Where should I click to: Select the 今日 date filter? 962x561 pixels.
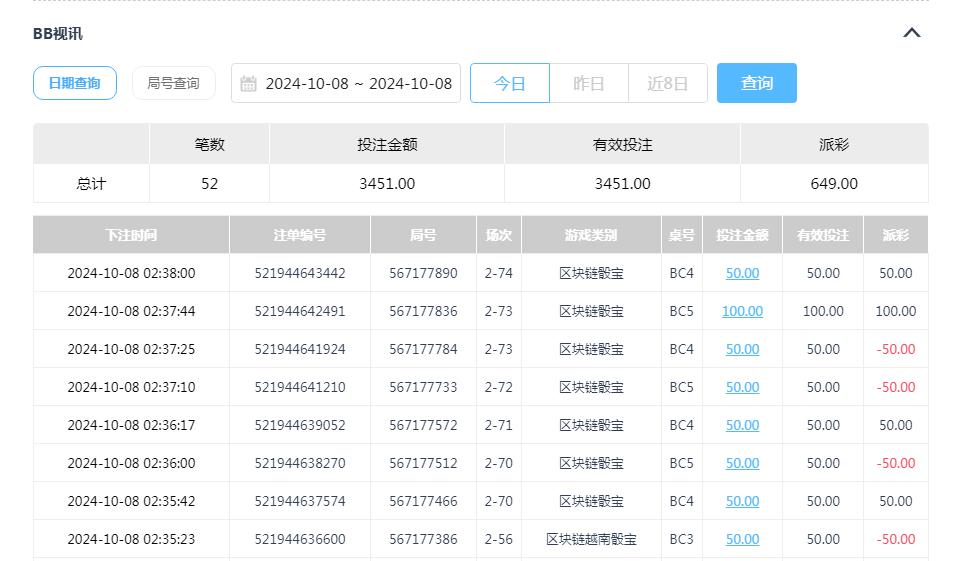point(510,83)
